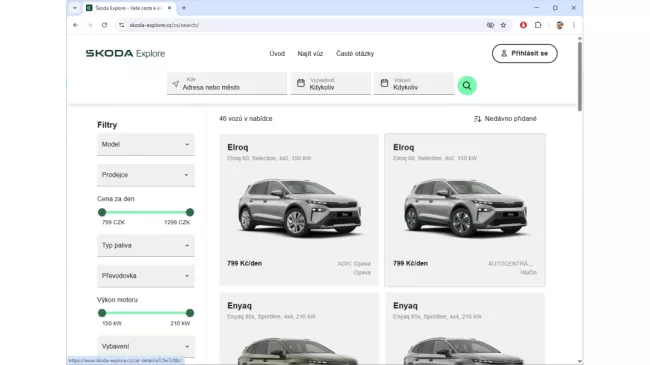Select the Škoda Explore browser tab
The height and width of the screenshot is (365, 650).
point(129,8)
